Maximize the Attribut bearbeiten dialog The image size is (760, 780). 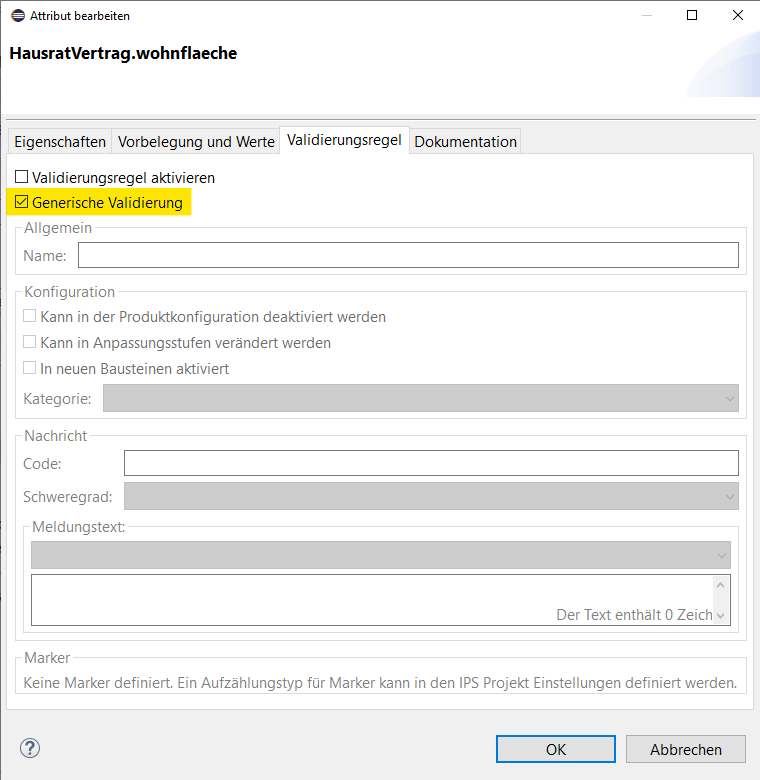(692, 15)
